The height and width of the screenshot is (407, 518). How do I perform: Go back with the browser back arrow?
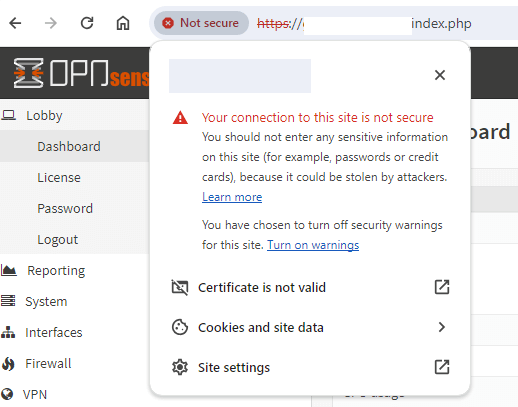(15, 23)
